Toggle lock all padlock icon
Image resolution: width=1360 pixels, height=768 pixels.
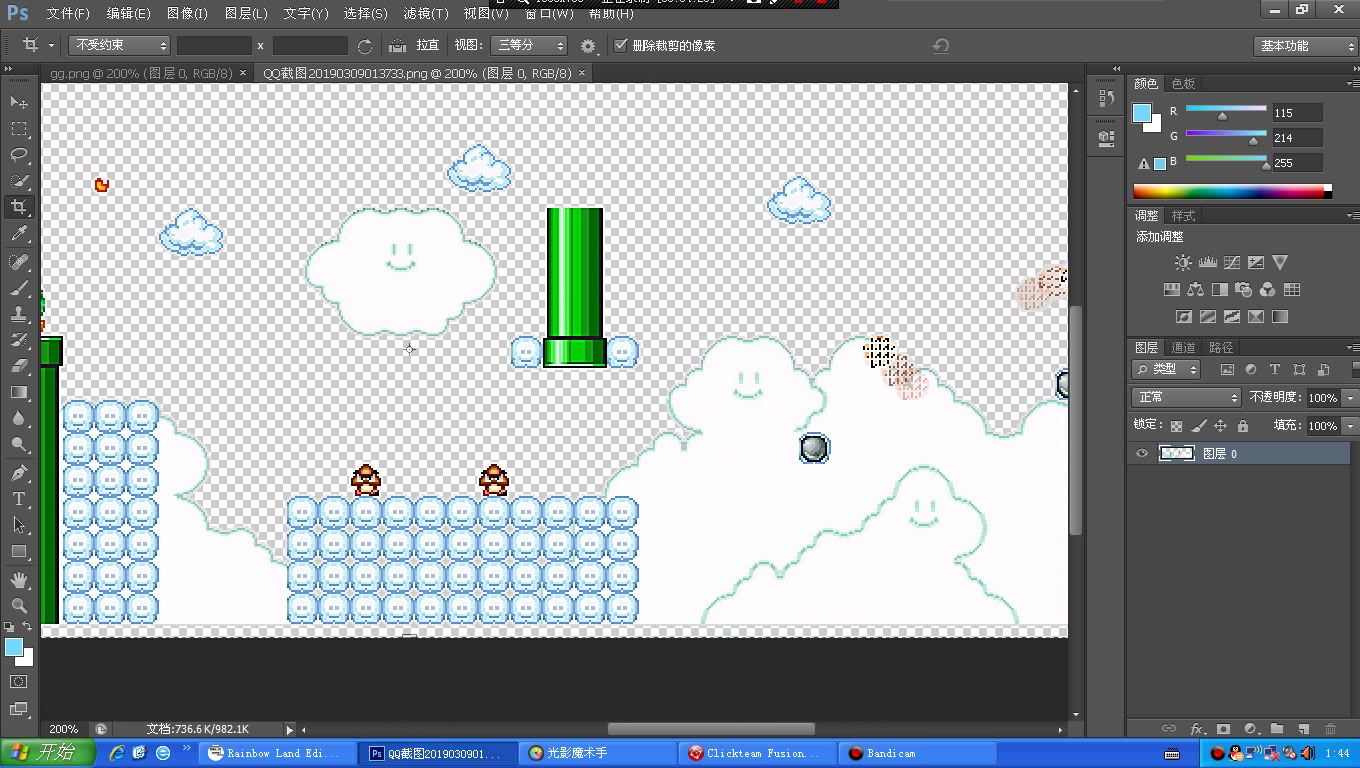[1242, 426]
